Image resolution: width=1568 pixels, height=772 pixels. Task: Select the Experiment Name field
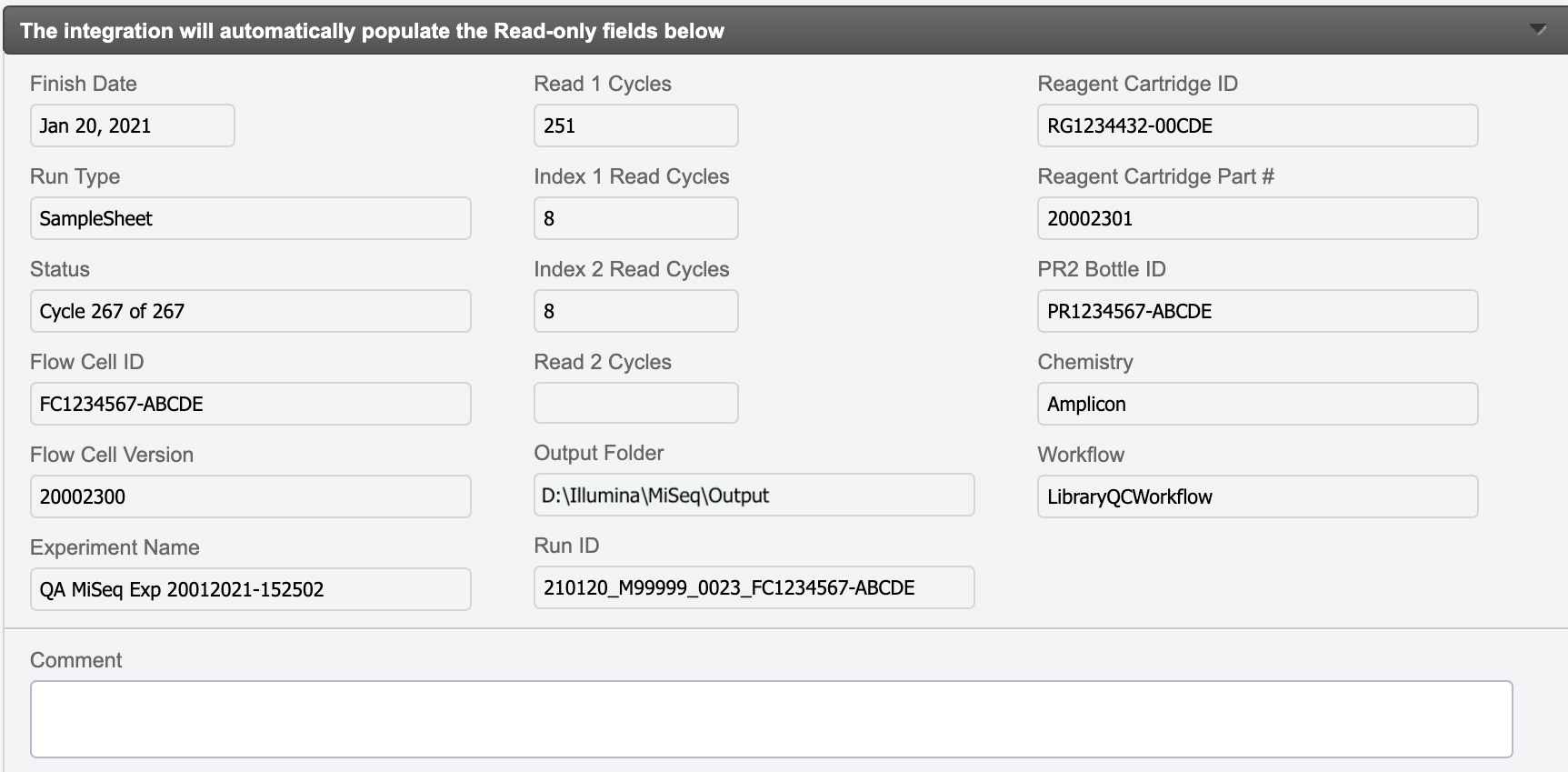coord(250,589)
